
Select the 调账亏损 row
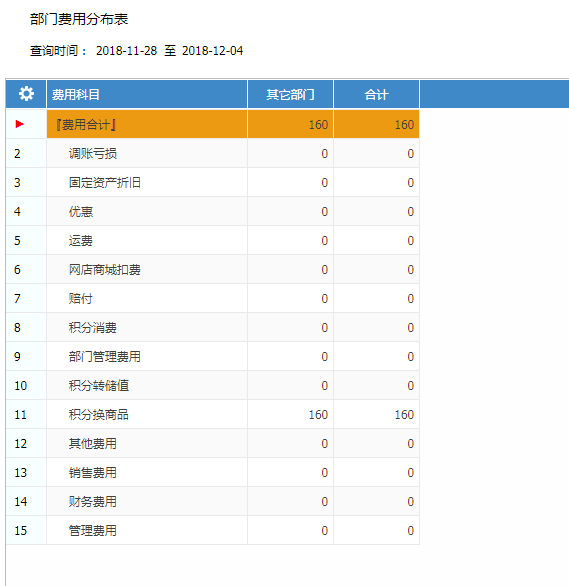click(x=213, y=153)
